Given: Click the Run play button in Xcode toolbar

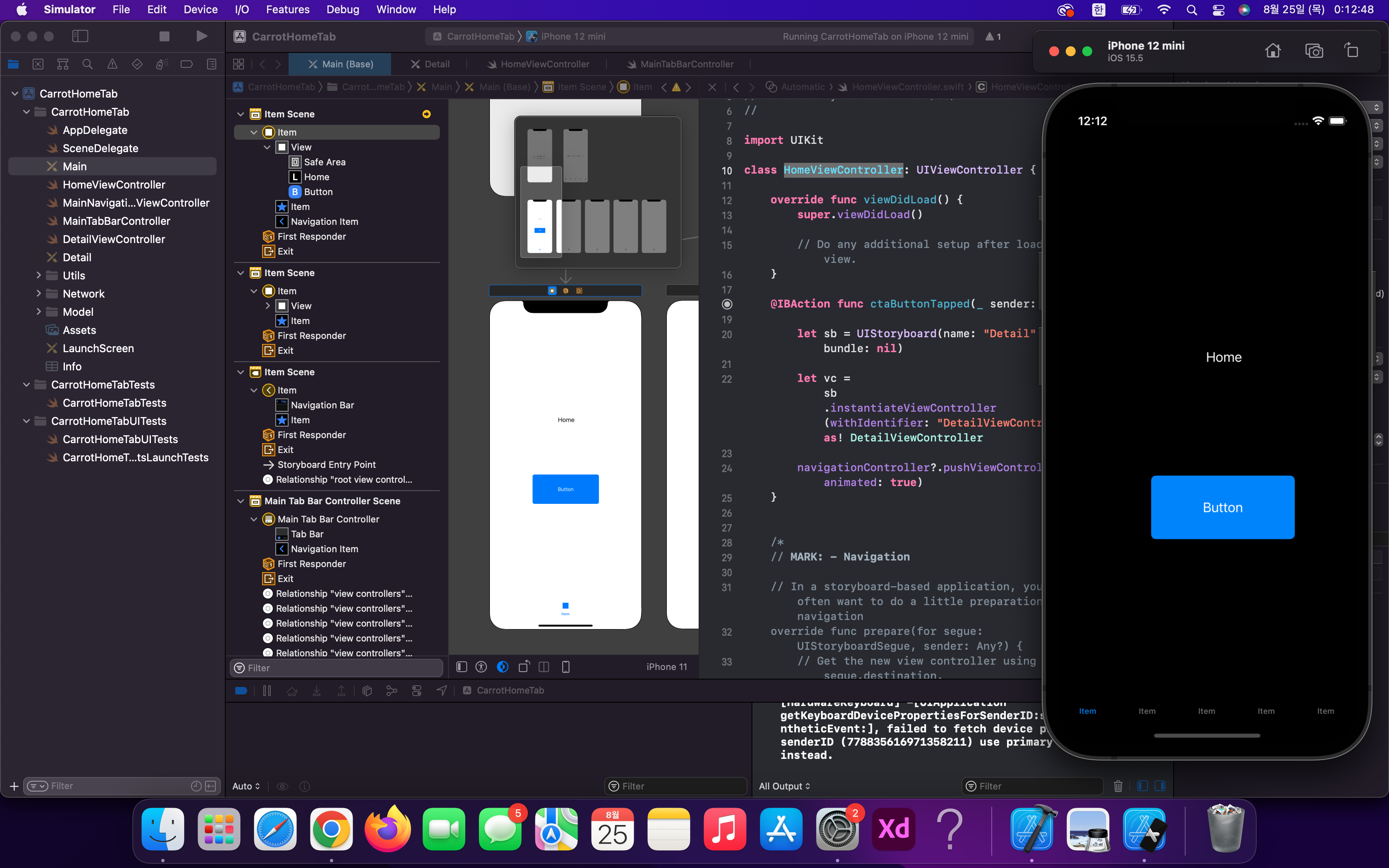Looking at the screenshot, I should [x=201, y=36].
